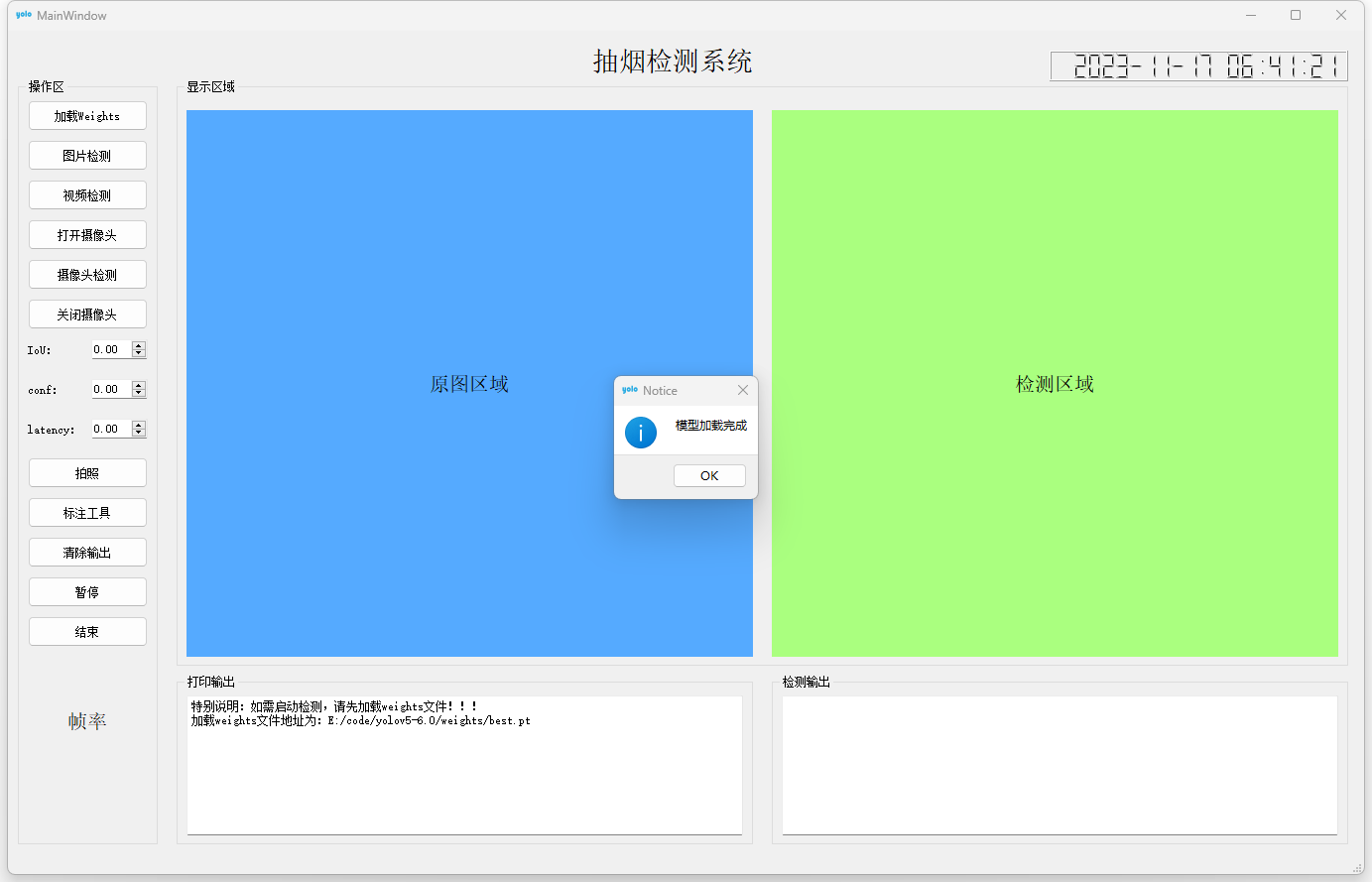The width and height of the screenshot is (1372, 882).
Task: Click OK in the Notice dialog
Action: (x=709, y=476)
